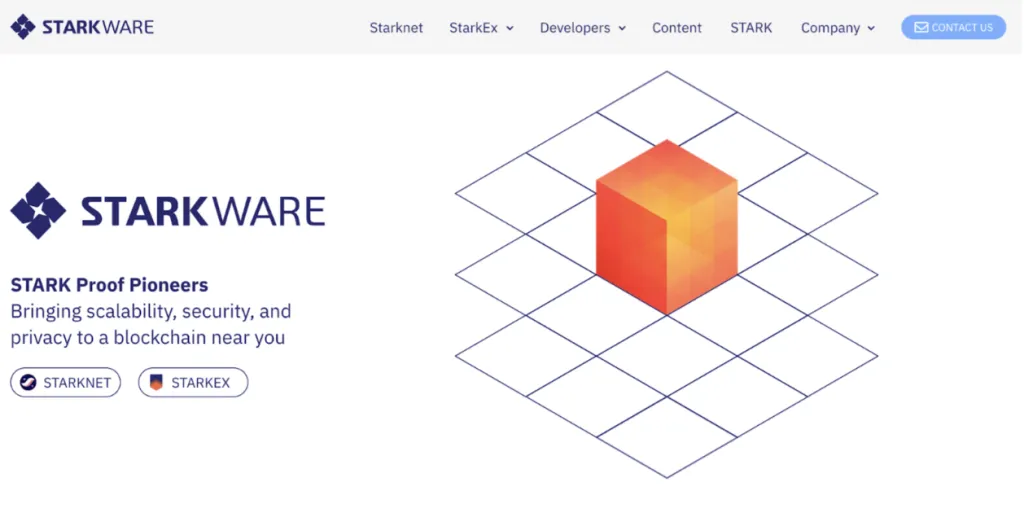
Task: Click the StarkEx orange shield icon
Action: (156, 382)
